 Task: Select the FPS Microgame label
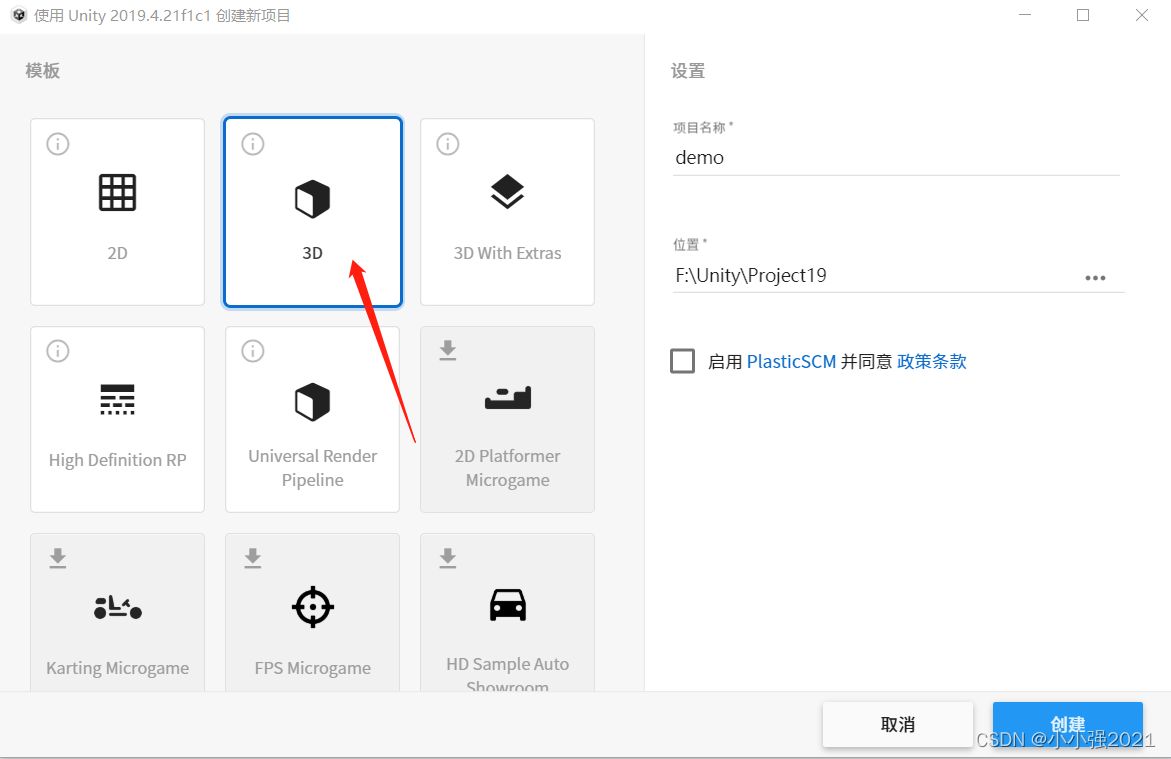[312, 668]
